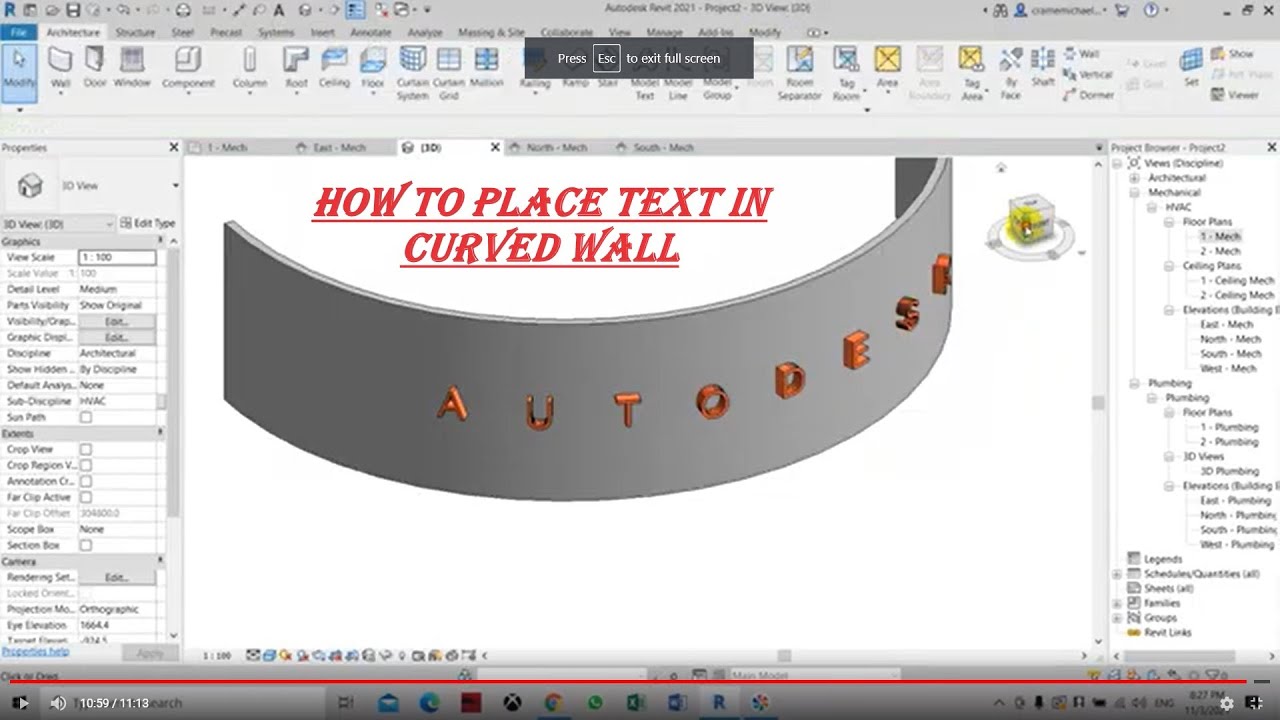Open the Properties help link

[x=35, y=651]
